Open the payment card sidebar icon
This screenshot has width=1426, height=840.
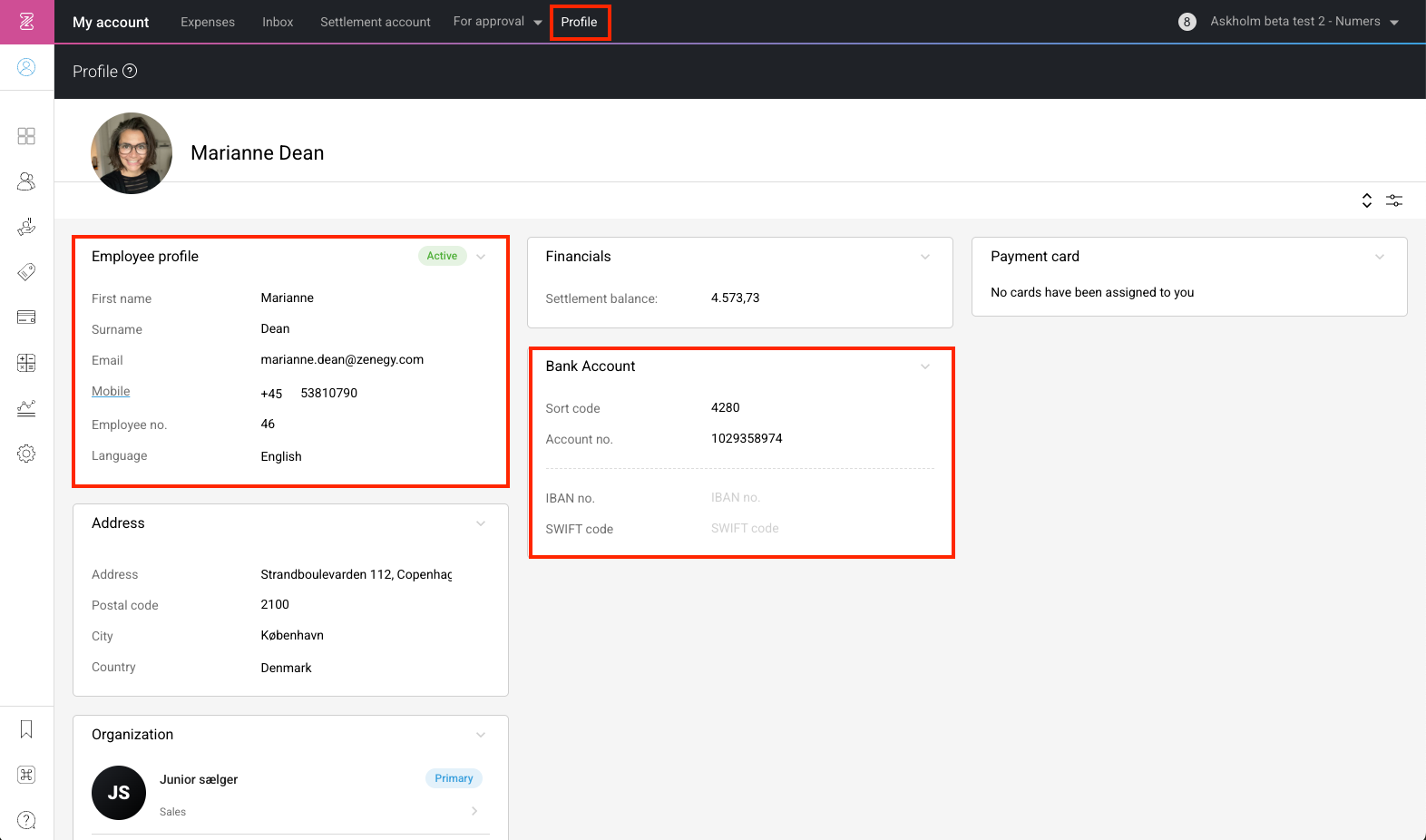[26, 317]
